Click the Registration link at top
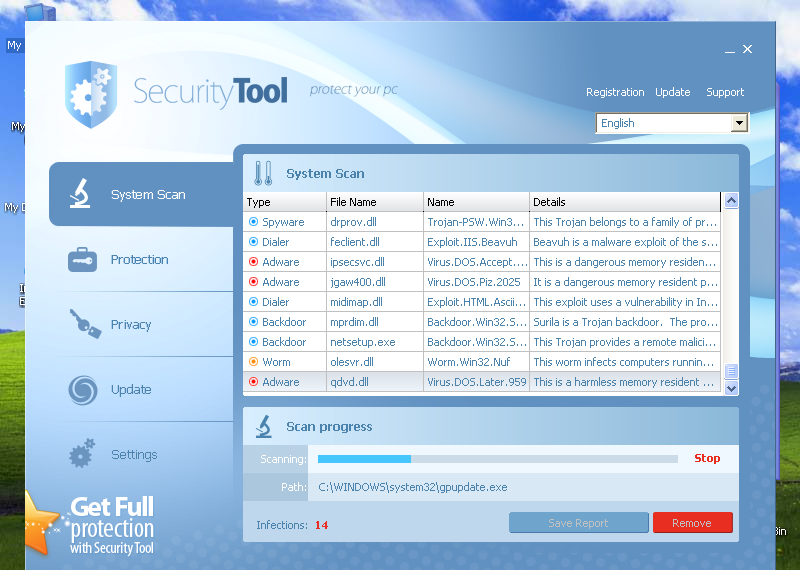 click(x=615, y=92)
